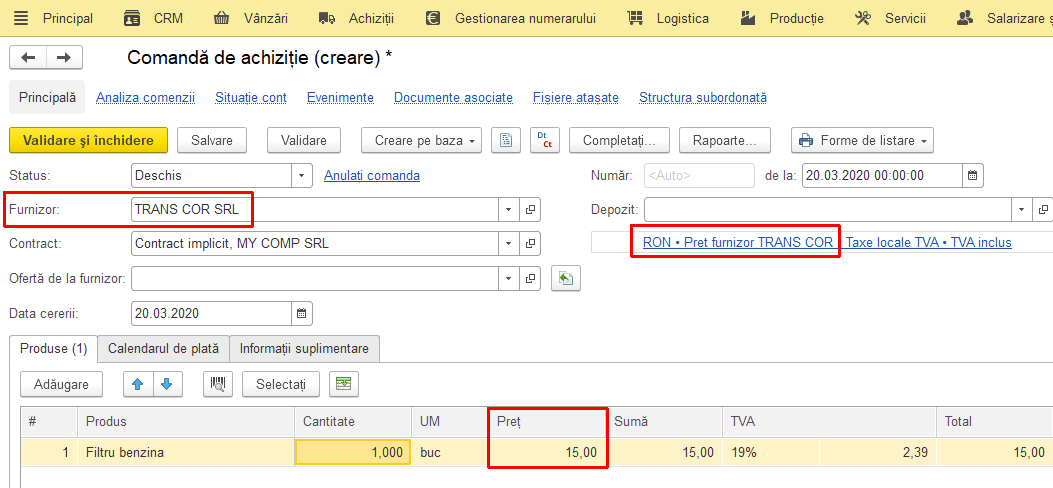This screenshot has height=488, width=1053.
Task: Click the Număr <Auto> field
Action: (699, 176)
